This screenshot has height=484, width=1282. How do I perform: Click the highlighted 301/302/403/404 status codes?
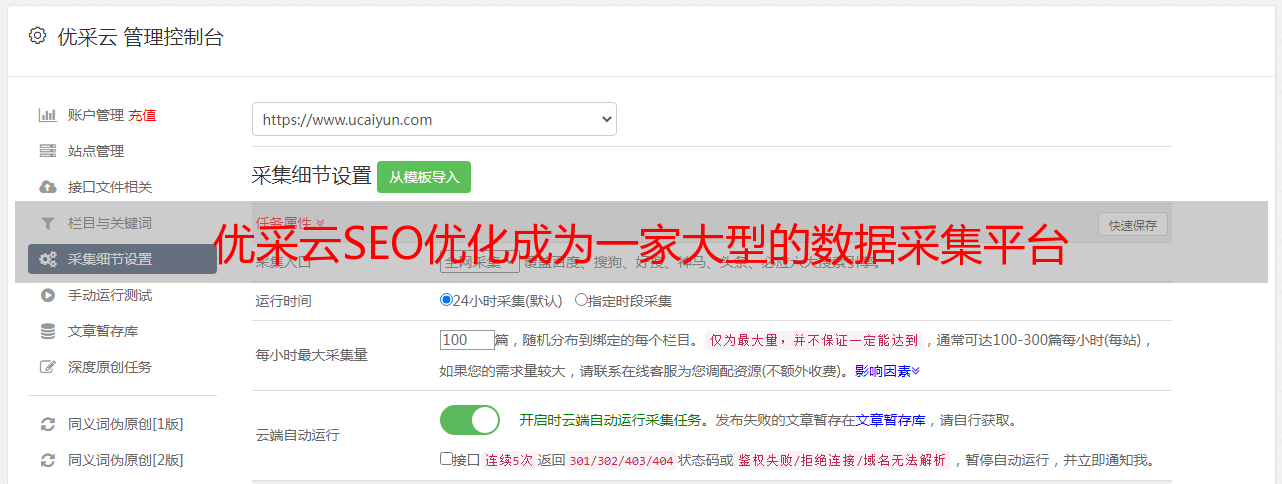(x=619, y=461)
